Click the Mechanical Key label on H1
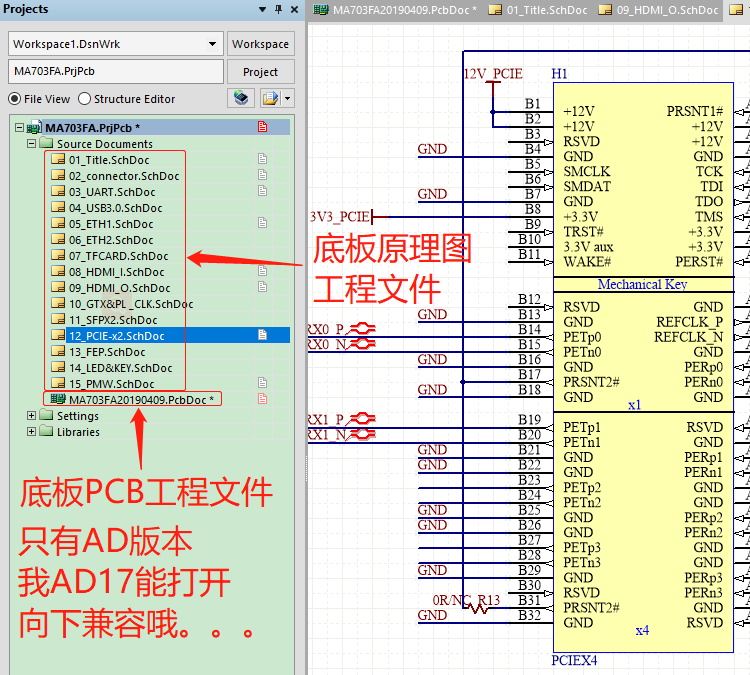 [x=642, y=284]
